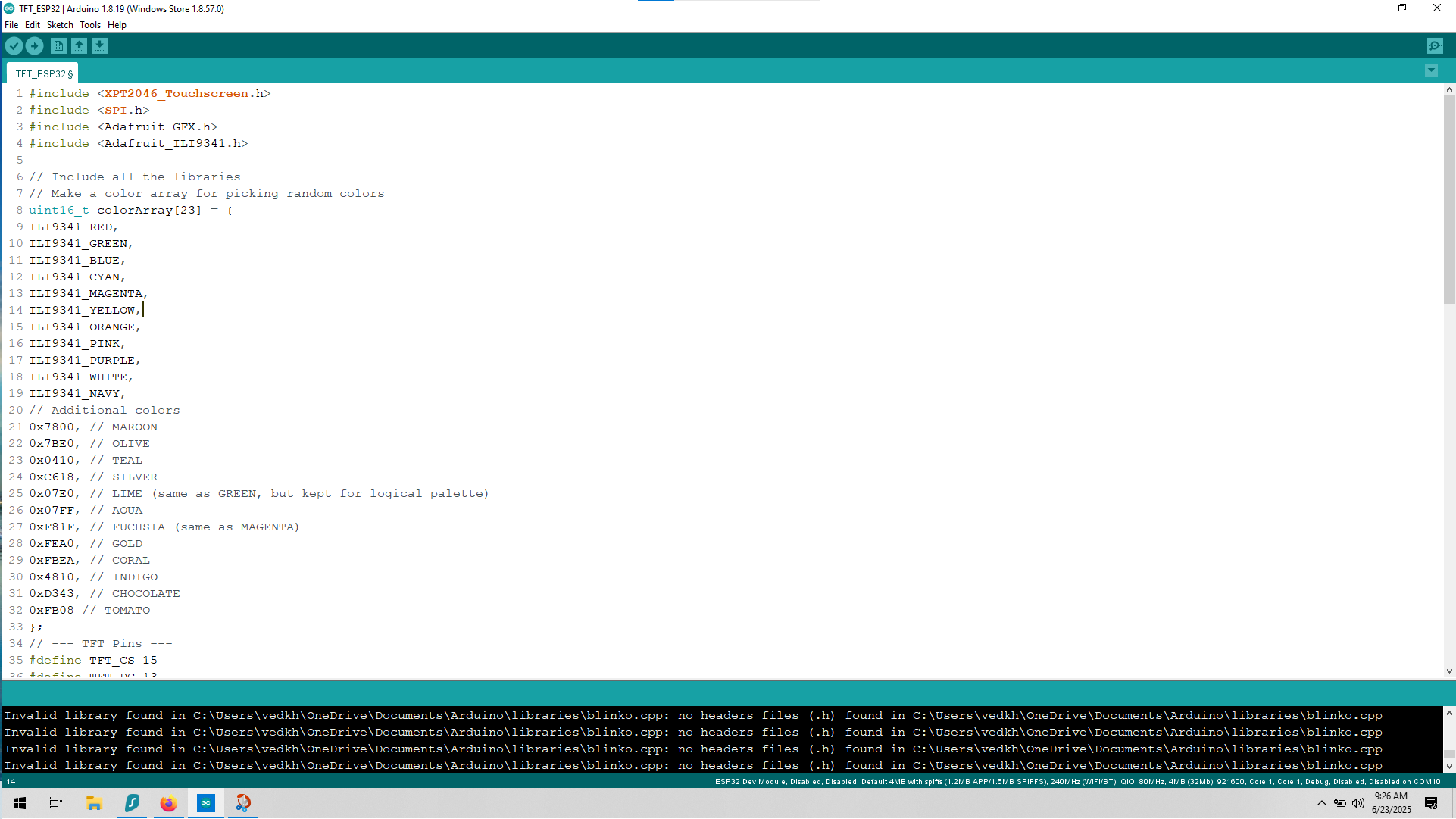This screenshot has width=1456, height=819.
Task: Place cursor on ILI9341_NAVY line
Action: pyautogui.click(x=77, y=394)
